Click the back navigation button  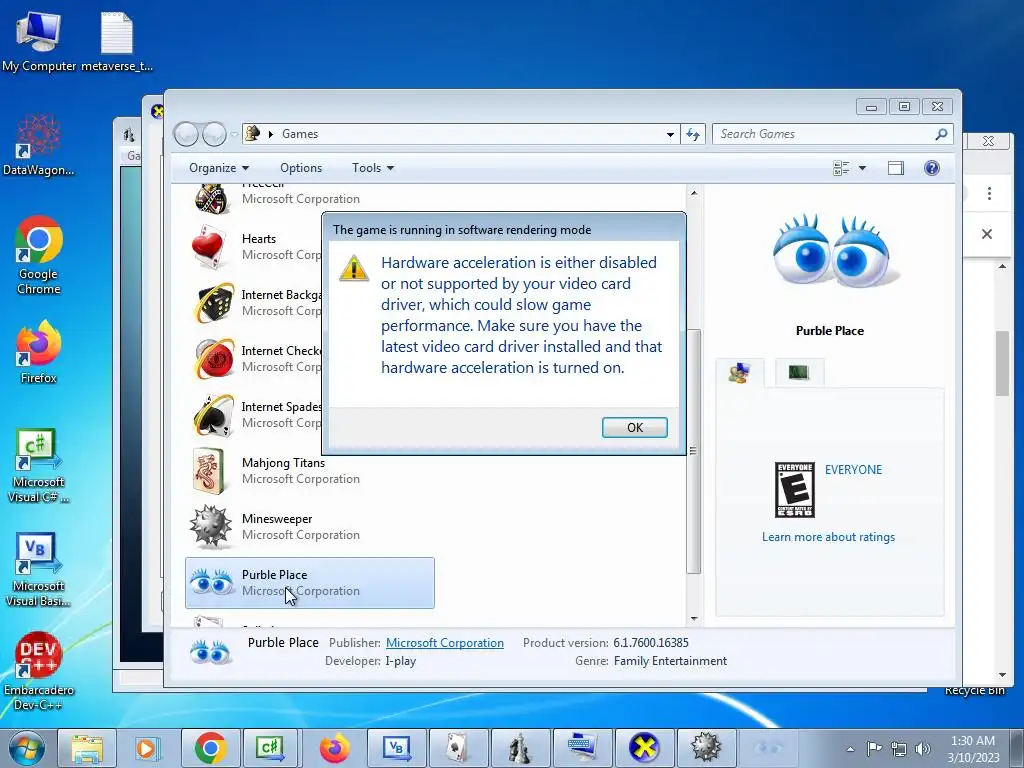click(186, 135)
